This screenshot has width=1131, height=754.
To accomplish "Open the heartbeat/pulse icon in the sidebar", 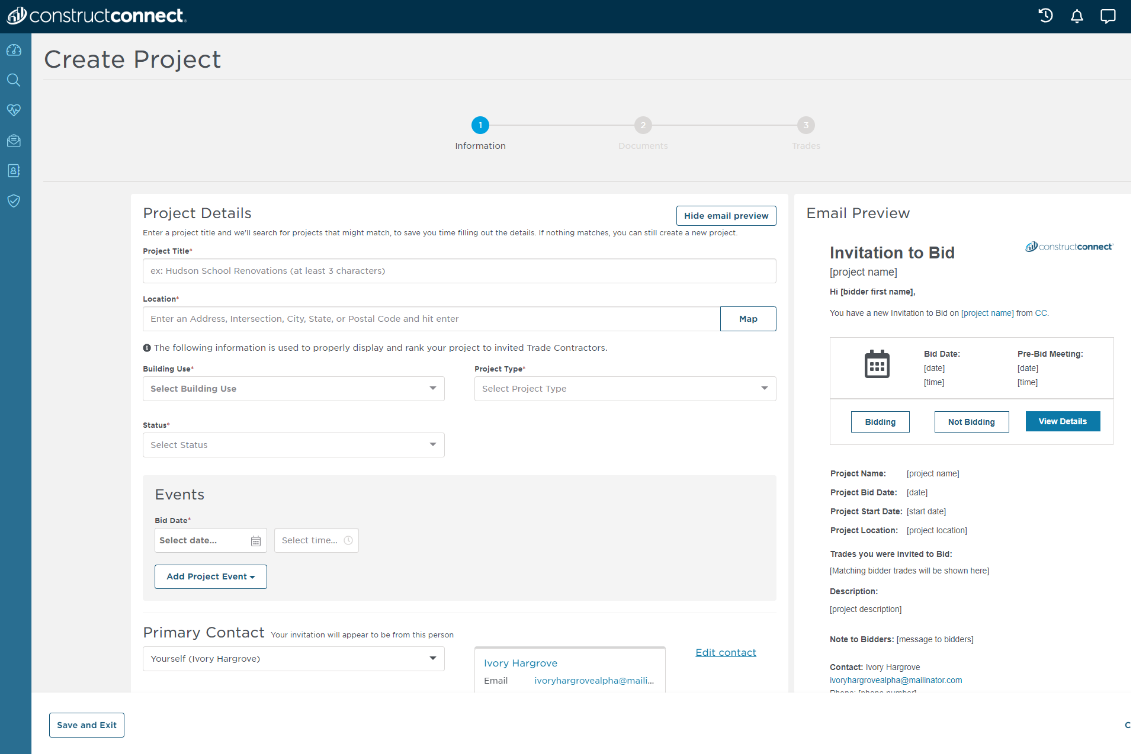I will (x=14, y=110).
